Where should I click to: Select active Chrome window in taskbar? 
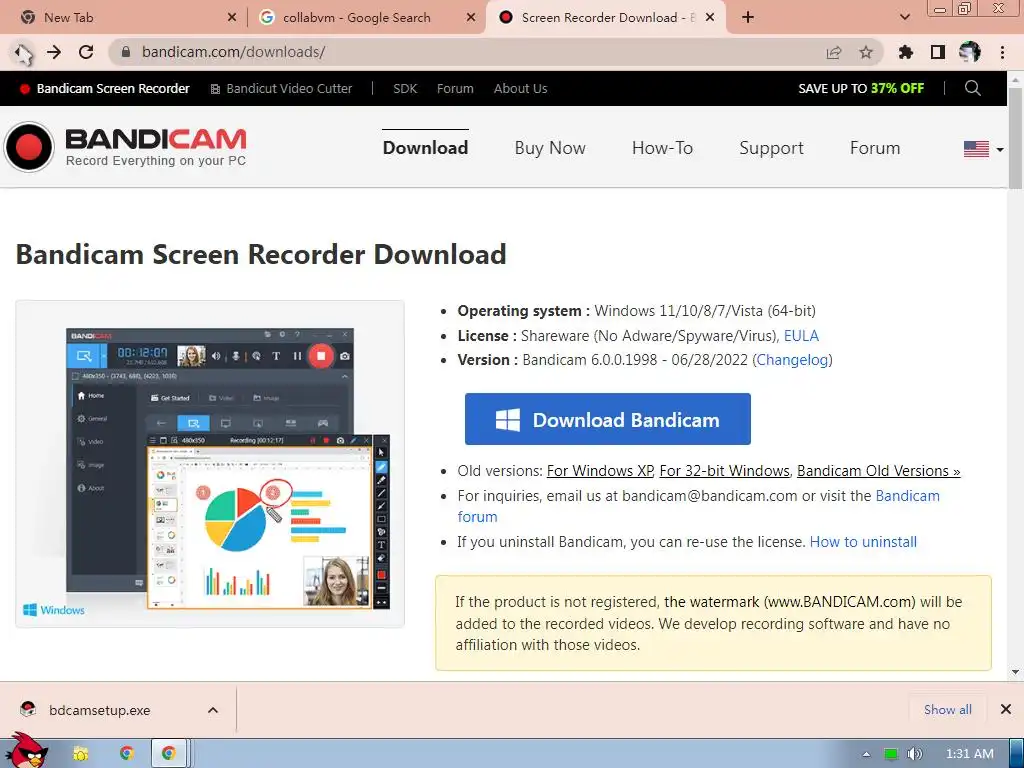pos(169,754)
